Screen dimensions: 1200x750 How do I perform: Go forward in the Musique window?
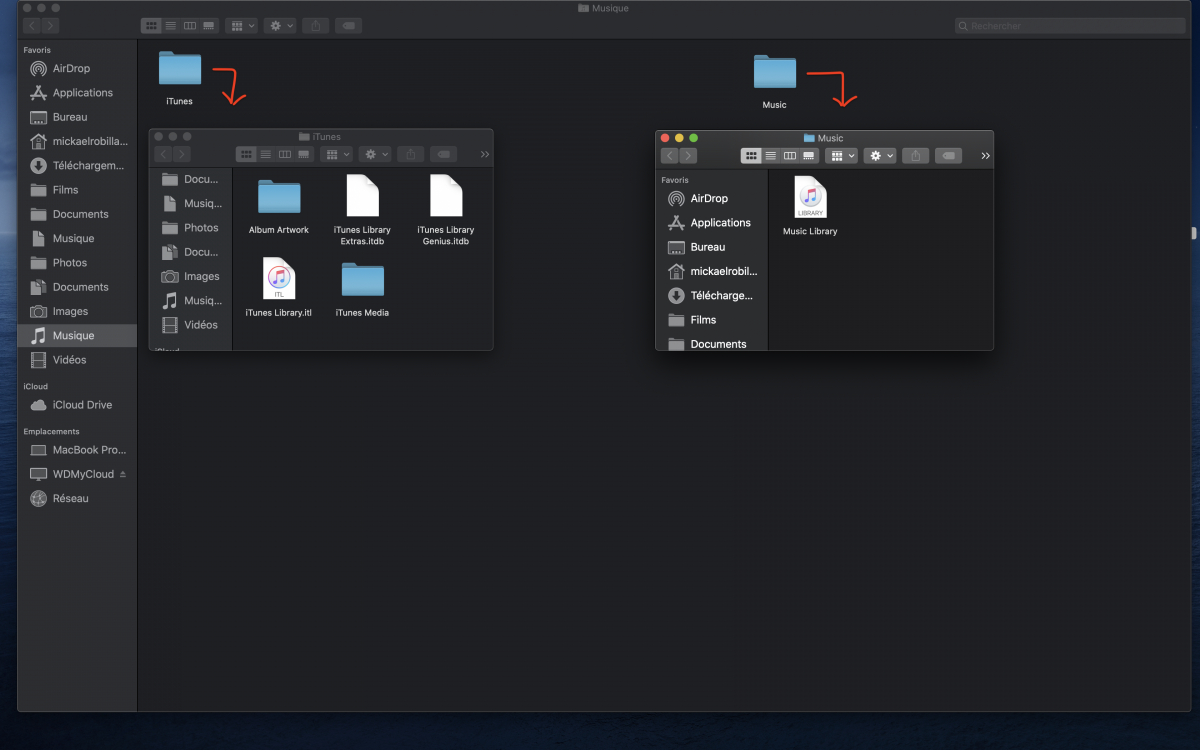[x=50, y=25]
